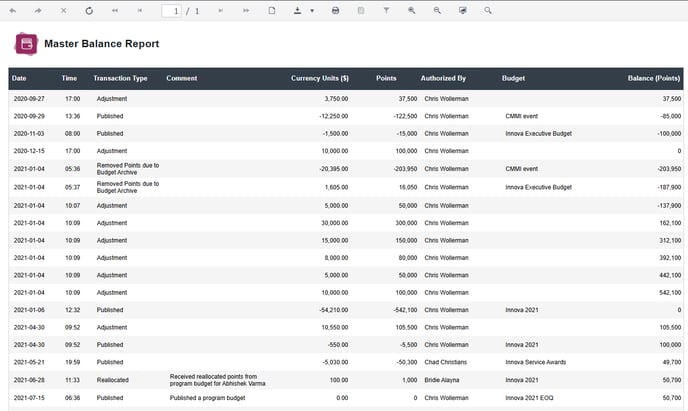Image resolution: width=688 pixels, height=411 pixels.
Task: Click Received reallocated points comment text
Action: pos(218,380)
